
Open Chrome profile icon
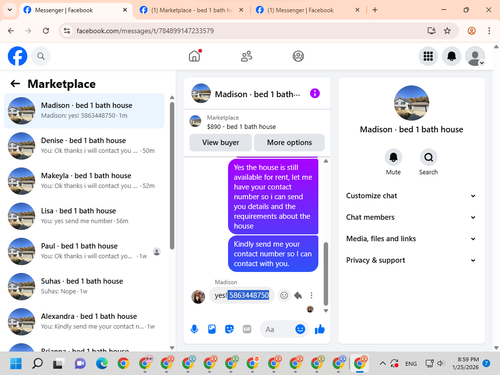coord(471,31)
